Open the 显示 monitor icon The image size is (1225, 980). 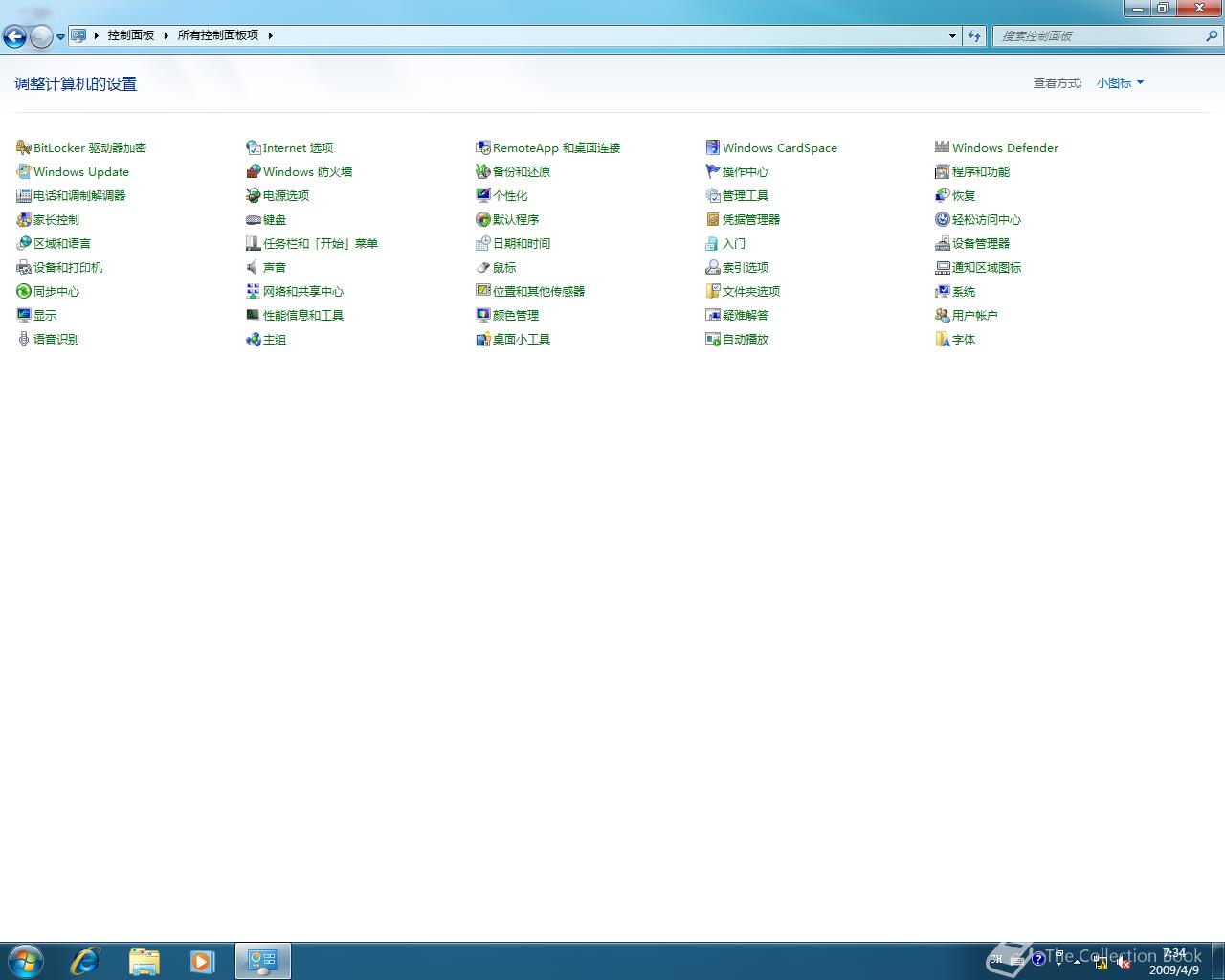tap(24, 315)
